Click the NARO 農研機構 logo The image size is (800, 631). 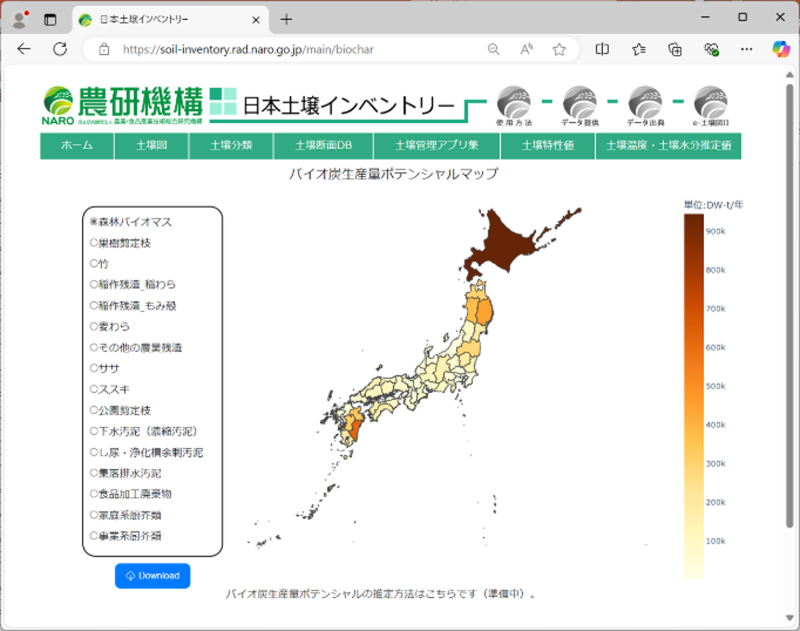[122, 105]
